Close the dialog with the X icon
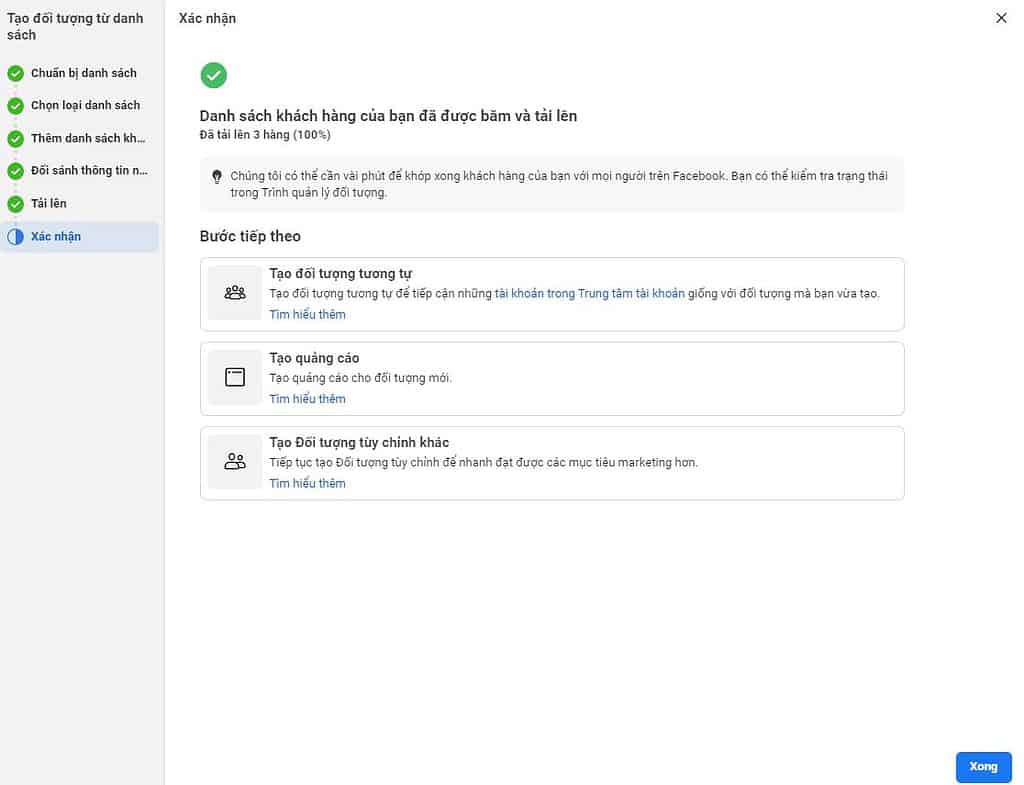Viewport: 1024px width, 785px height. (1001, 18)
